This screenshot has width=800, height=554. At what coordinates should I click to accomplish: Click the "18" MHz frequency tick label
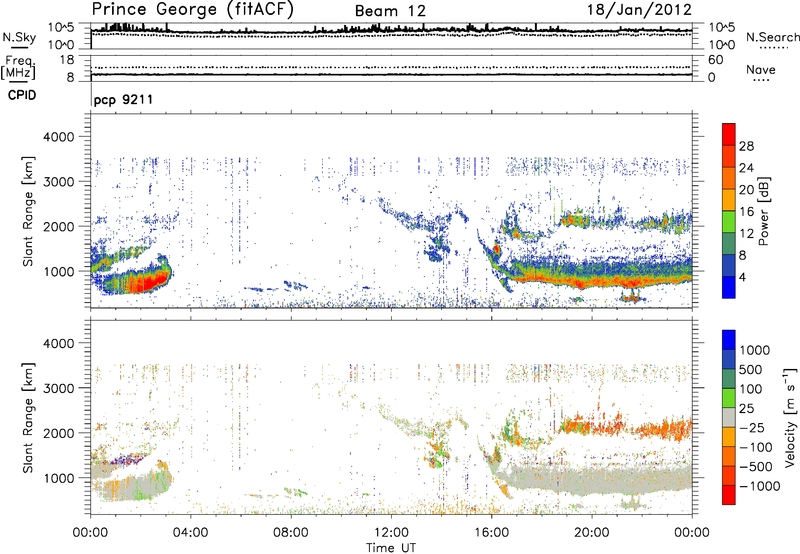click(x=66, y=60)
